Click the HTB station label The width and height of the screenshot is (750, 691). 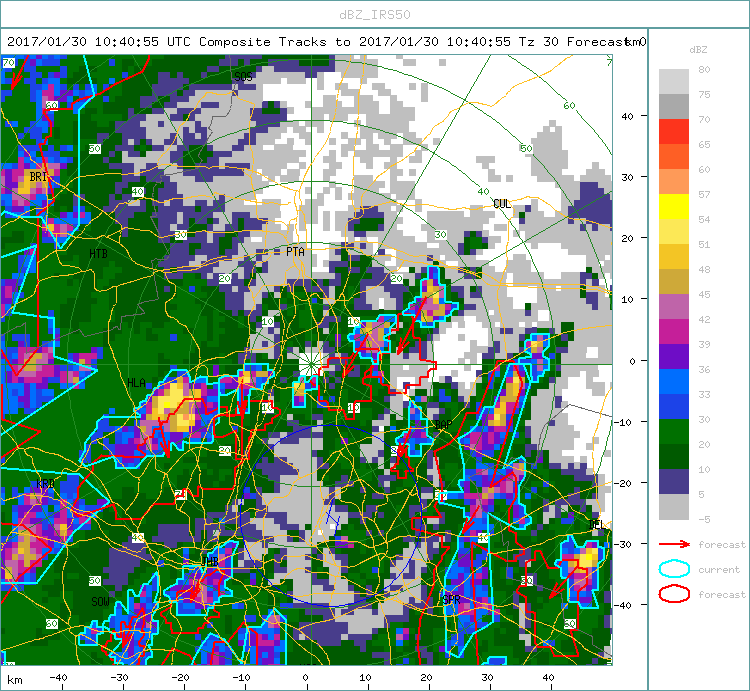99,254
